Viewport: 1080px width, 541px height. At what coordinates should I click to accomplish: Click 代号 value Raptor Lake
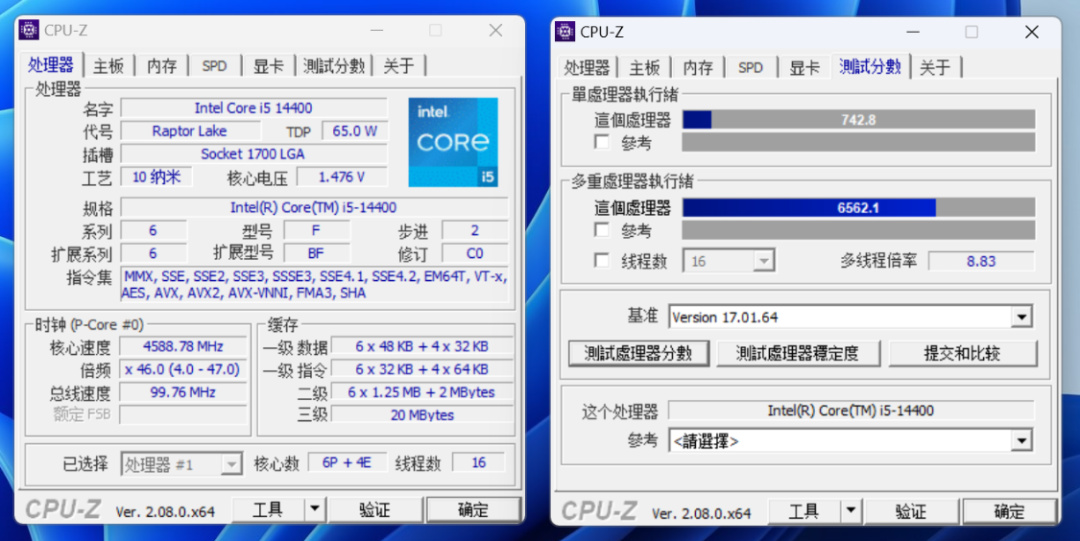pos(189,131)
